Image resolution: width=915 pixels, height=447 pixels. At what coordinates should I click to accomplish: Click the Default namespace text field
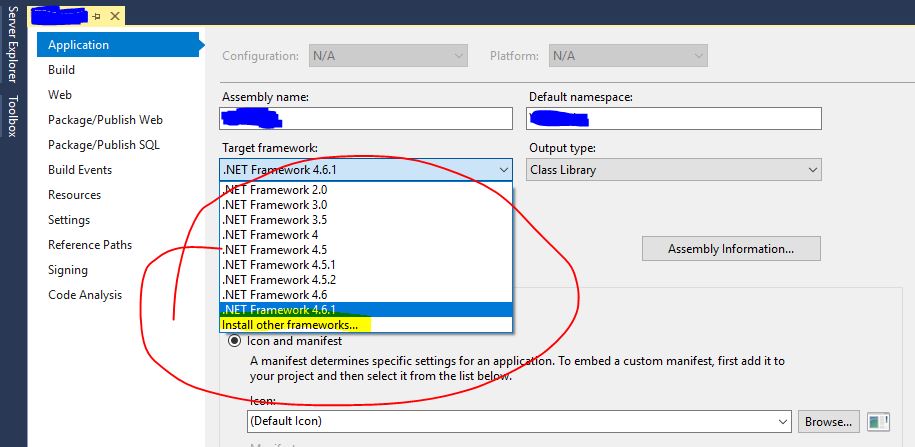pyautogui.click(x=673, y=118)
